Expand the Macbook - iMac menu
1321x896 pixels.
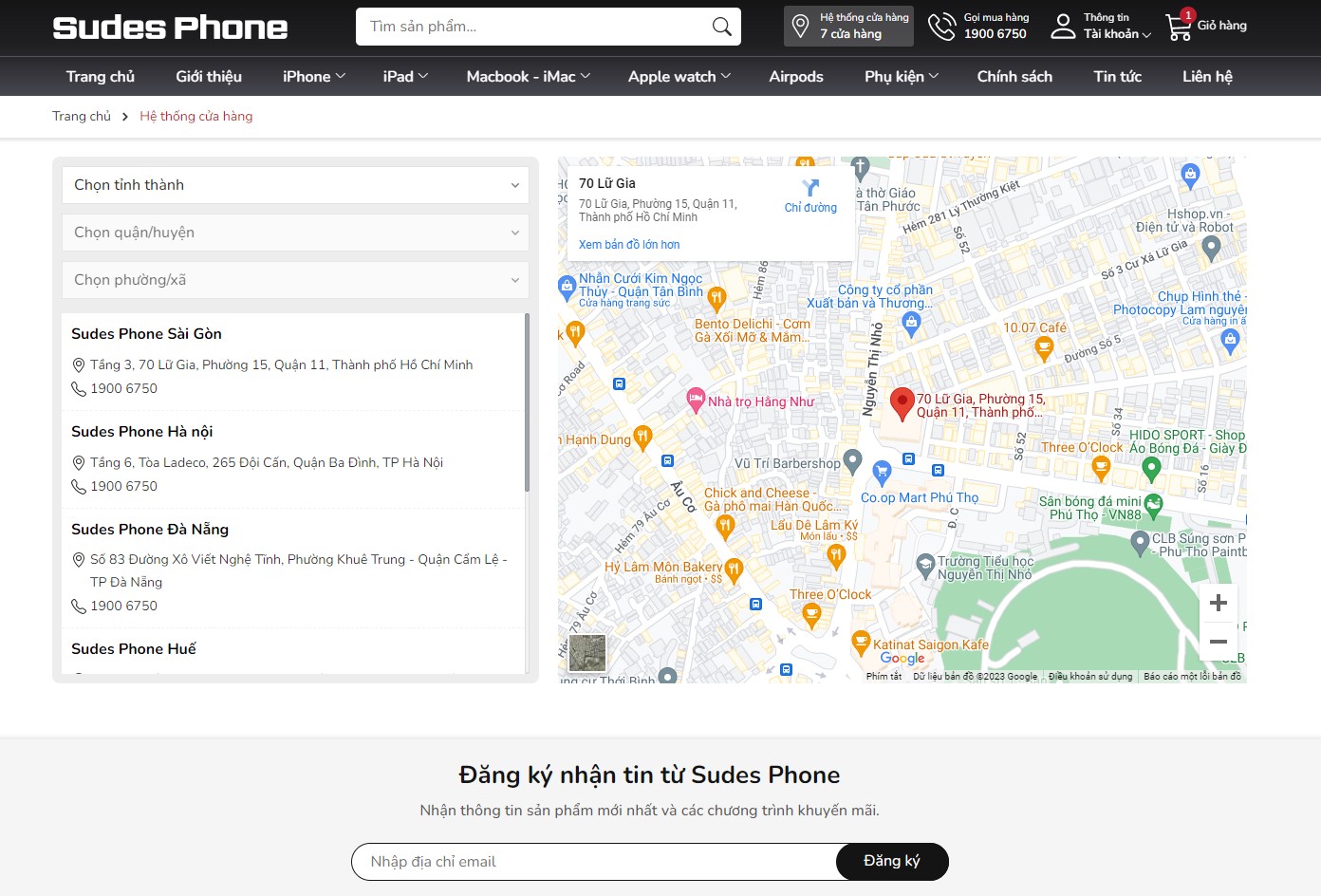[x=529, y=77]
